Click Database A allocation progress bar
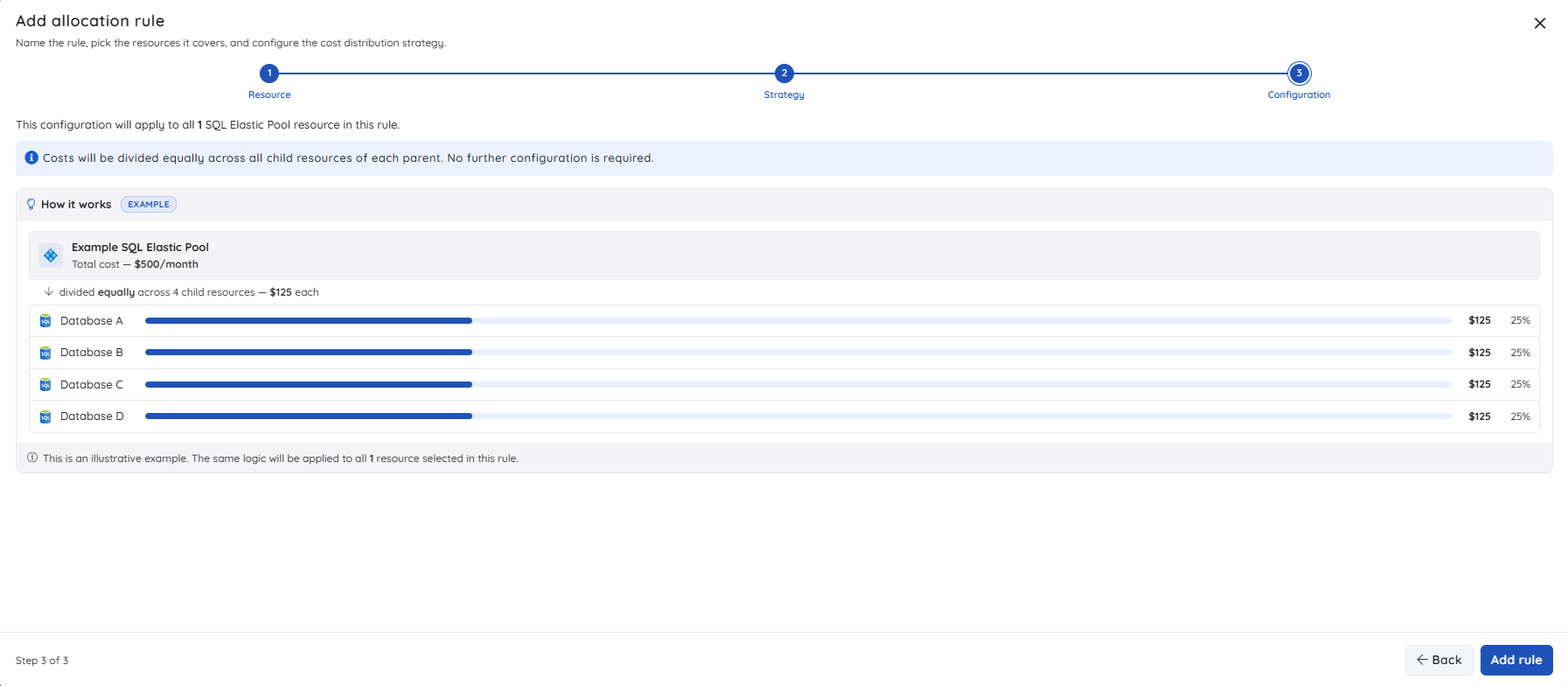This screenshot has width=1568, height=686. (798, 321)
